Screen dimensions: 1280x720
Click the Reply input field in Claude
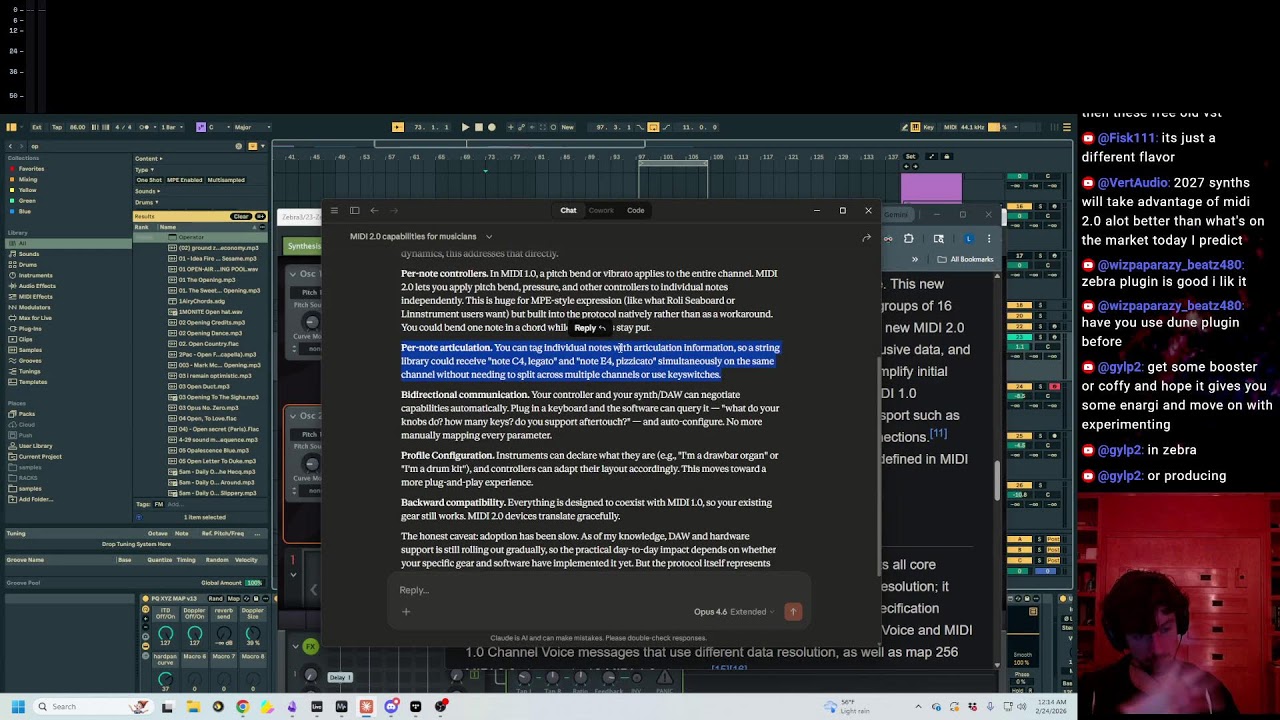[600, 590]
